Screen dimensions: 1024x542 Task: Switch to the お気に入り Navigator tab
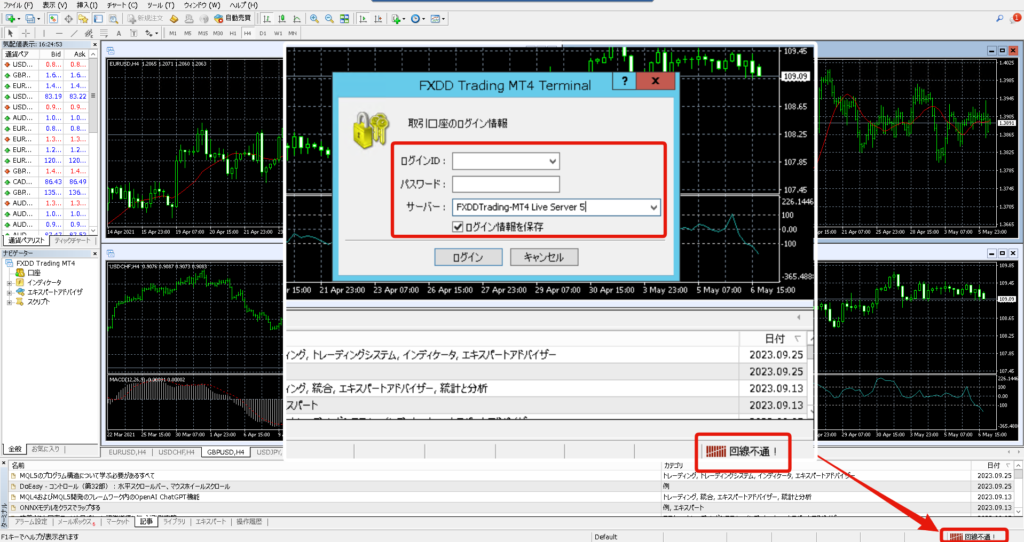(x=45, y=449)
